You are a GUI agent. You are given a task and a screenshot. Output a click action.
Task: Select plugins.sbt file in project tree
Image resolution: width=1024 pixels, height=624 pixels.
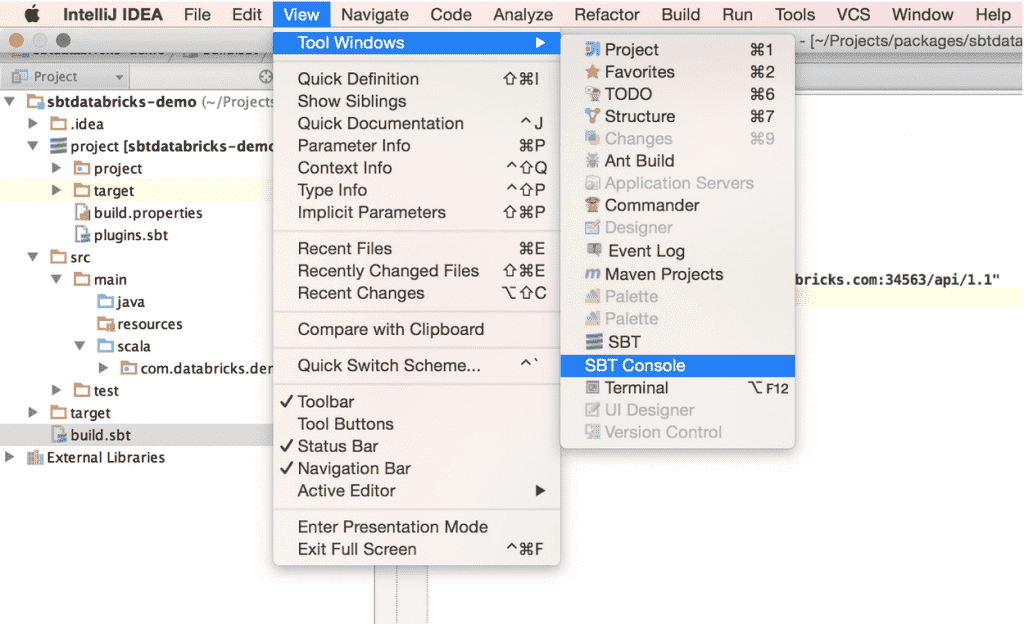(x=130, y=235)
